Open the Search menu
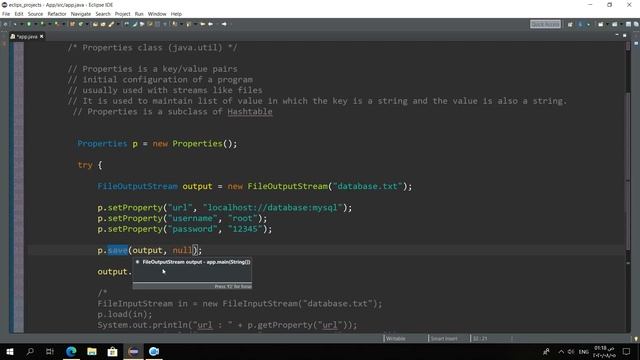The image size is (640, 360). click(103, 14)
